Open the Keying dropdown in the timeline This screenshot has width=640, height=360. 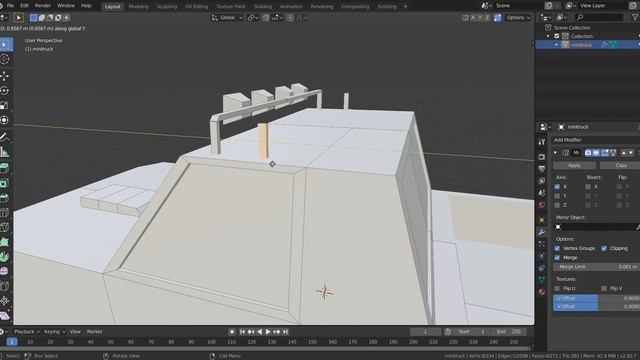(54, 332)
